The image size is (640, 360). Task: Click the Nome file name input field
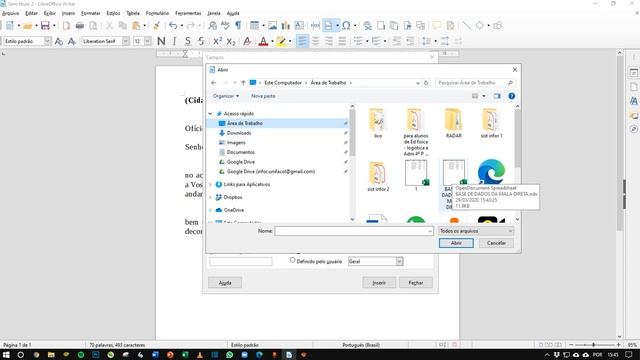[353, 231]
